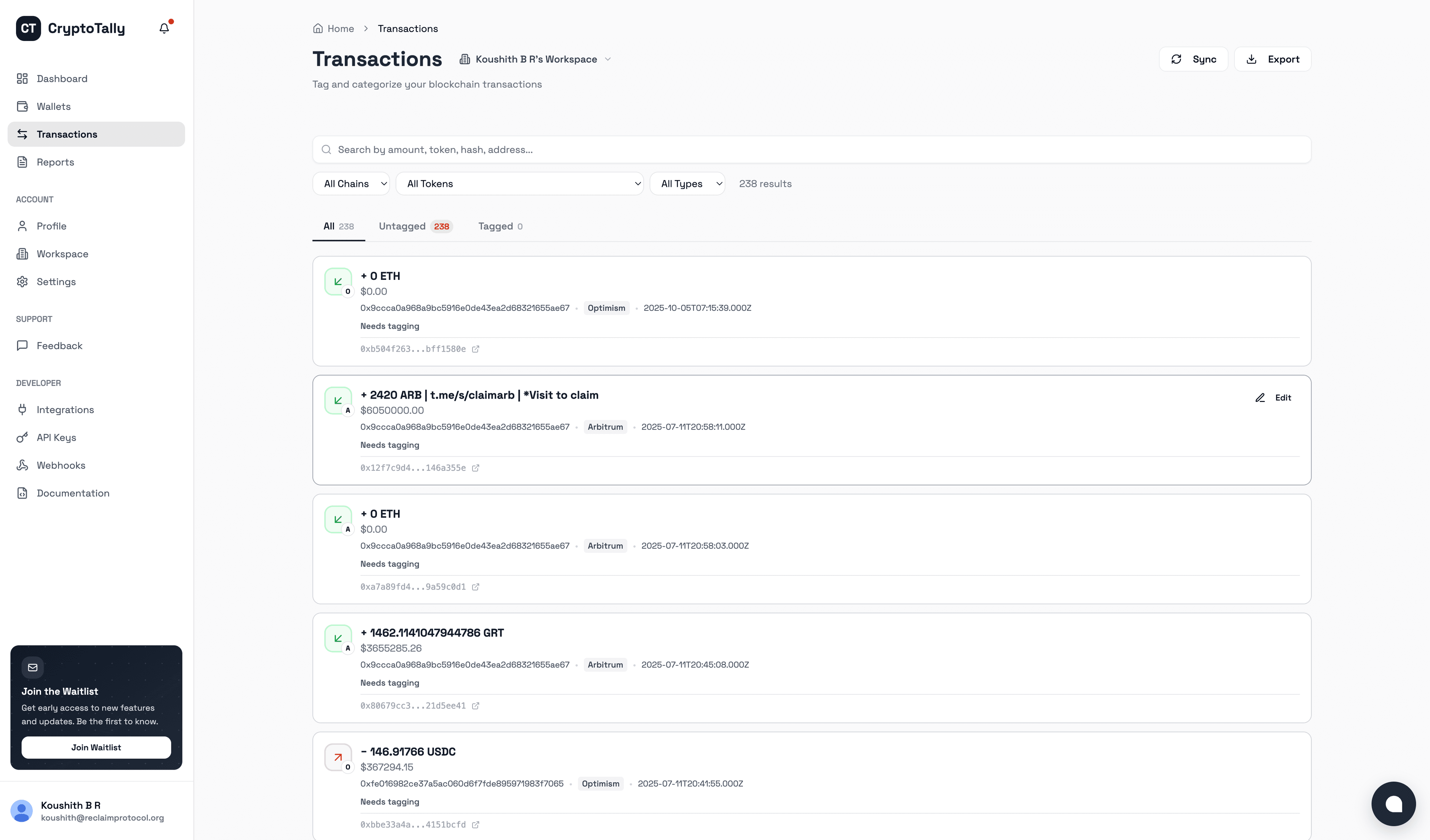Click the Integrations plug icon

23,409
